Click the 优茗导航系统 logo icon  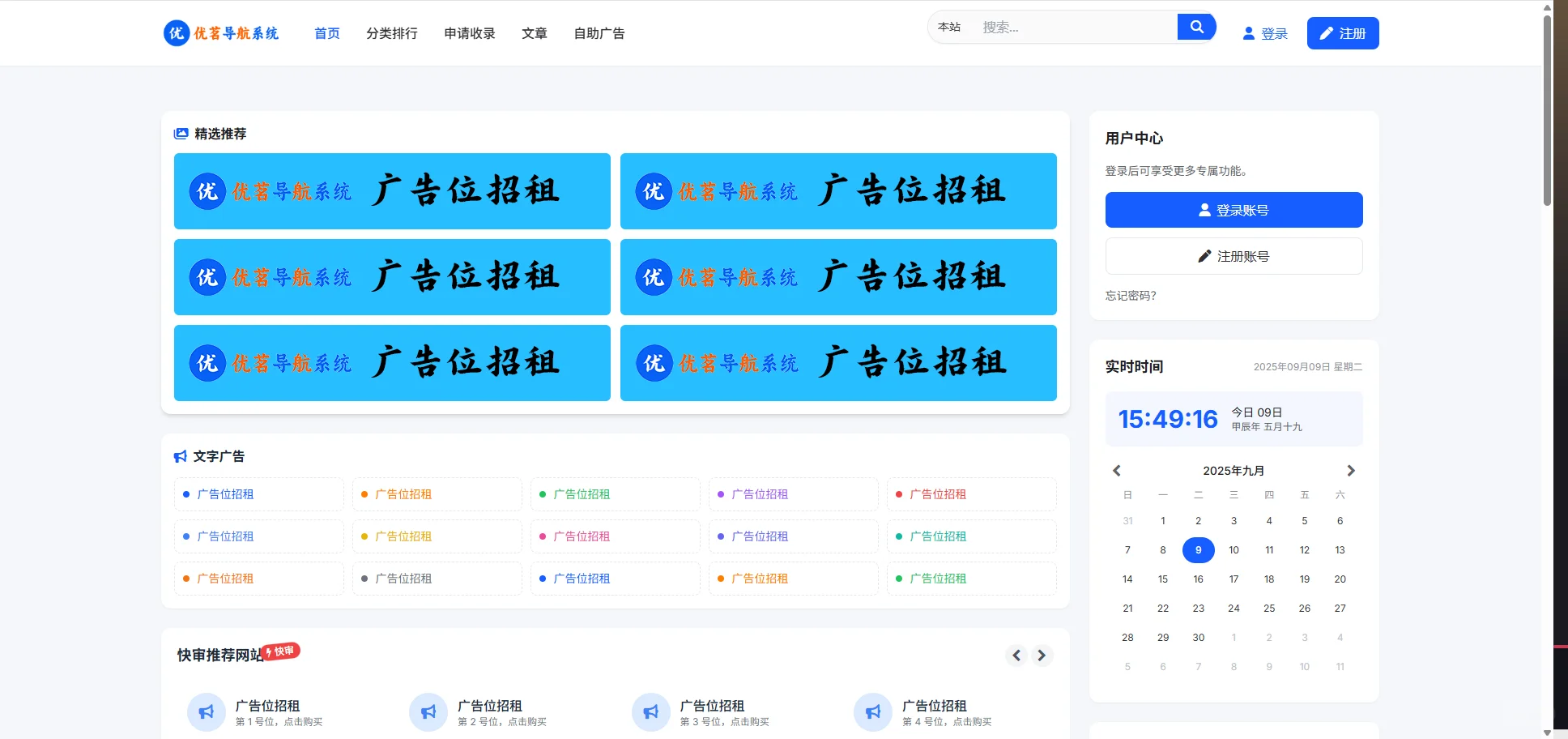pos(177,33)
